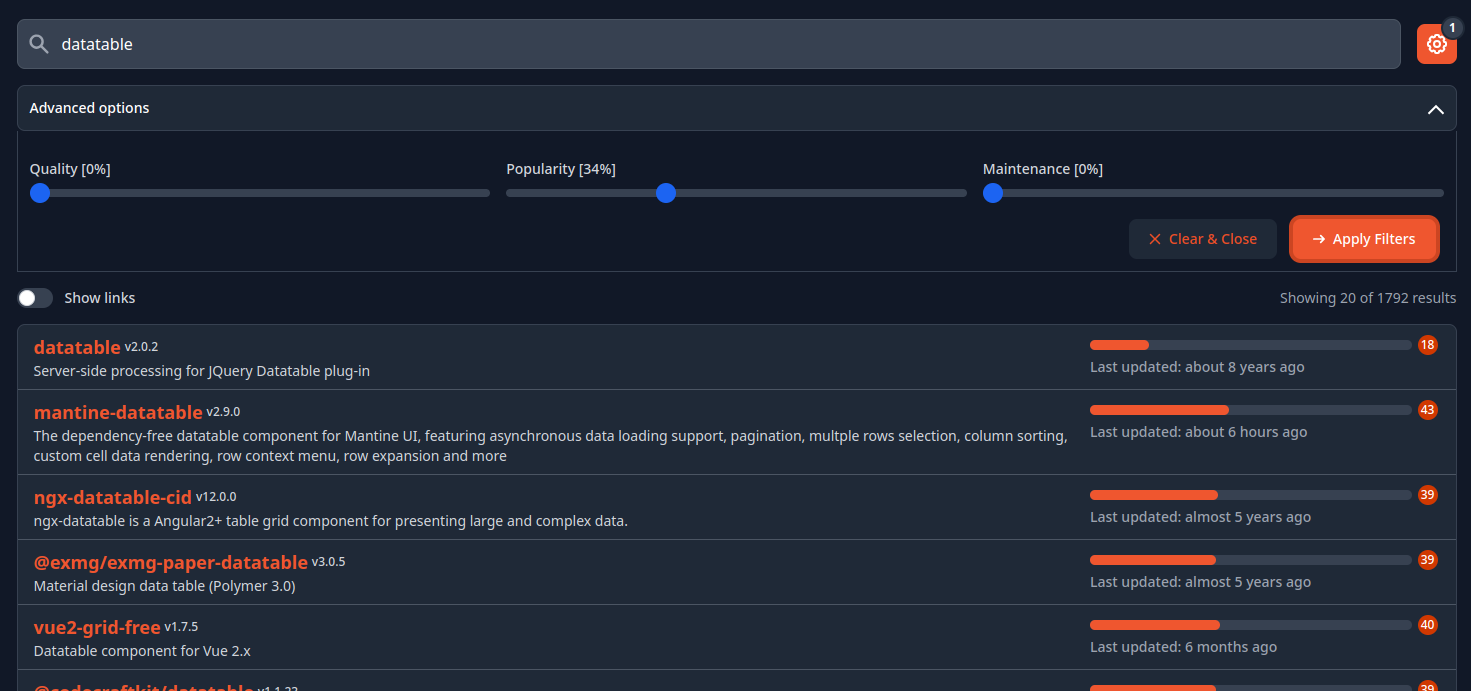
Task: Collapse the Advanced options chevron
Action: click(1435, 109)
